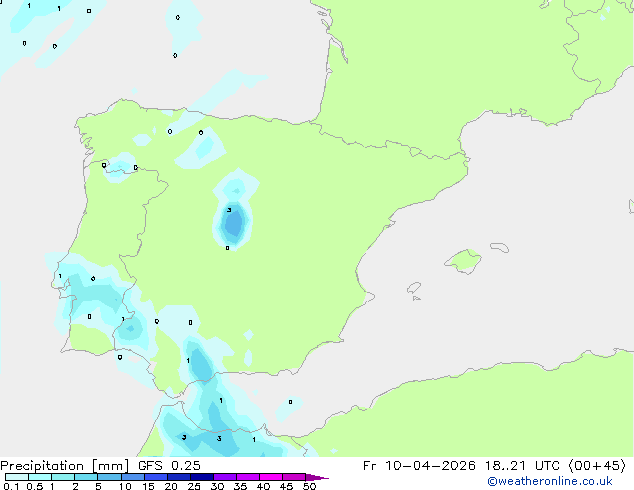The width and height of the screenshot is (634, 490).
Task: Click Mallorca island on the map
Action: (x=463, y=262)
